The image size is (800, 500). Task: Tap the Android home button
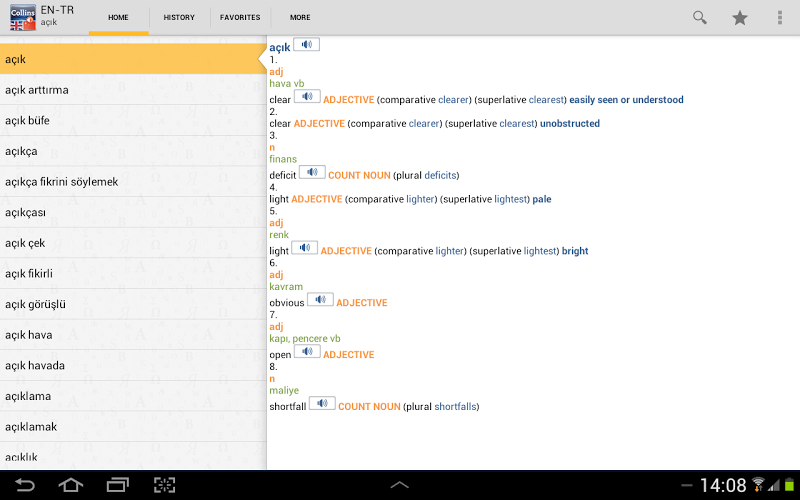tap(71, 485)
